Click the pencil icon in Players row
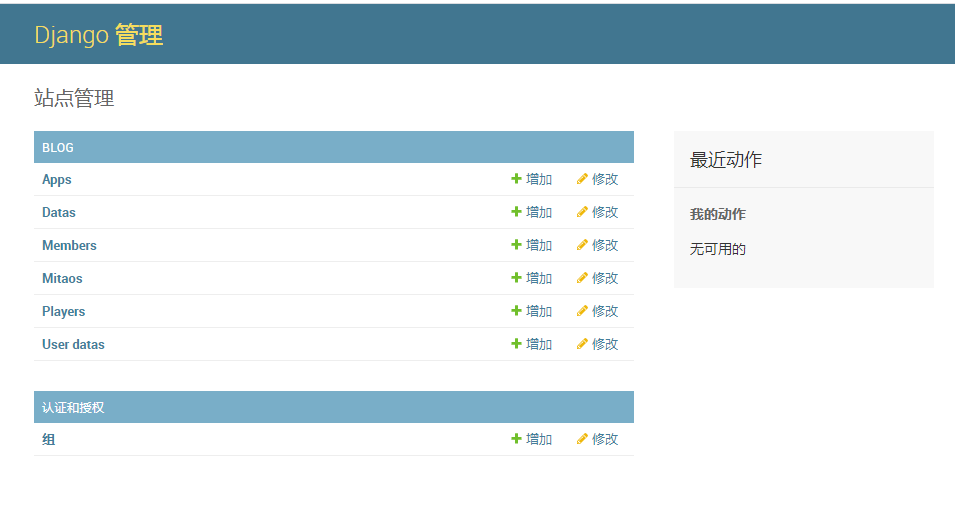 point(582,310)
